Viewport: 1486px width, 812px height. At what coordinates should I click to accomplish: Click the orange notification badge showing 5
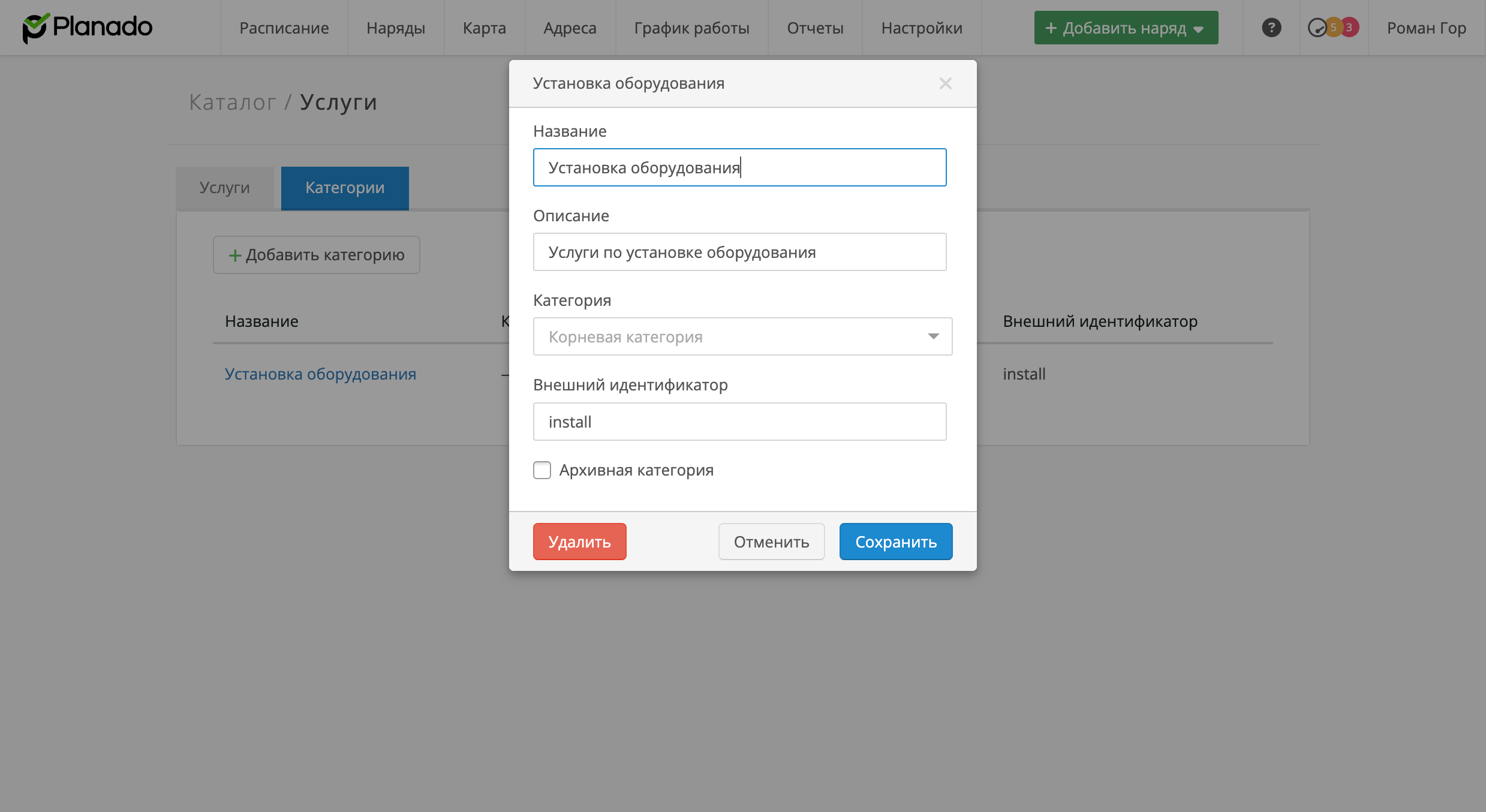(x=1333, y=28)
